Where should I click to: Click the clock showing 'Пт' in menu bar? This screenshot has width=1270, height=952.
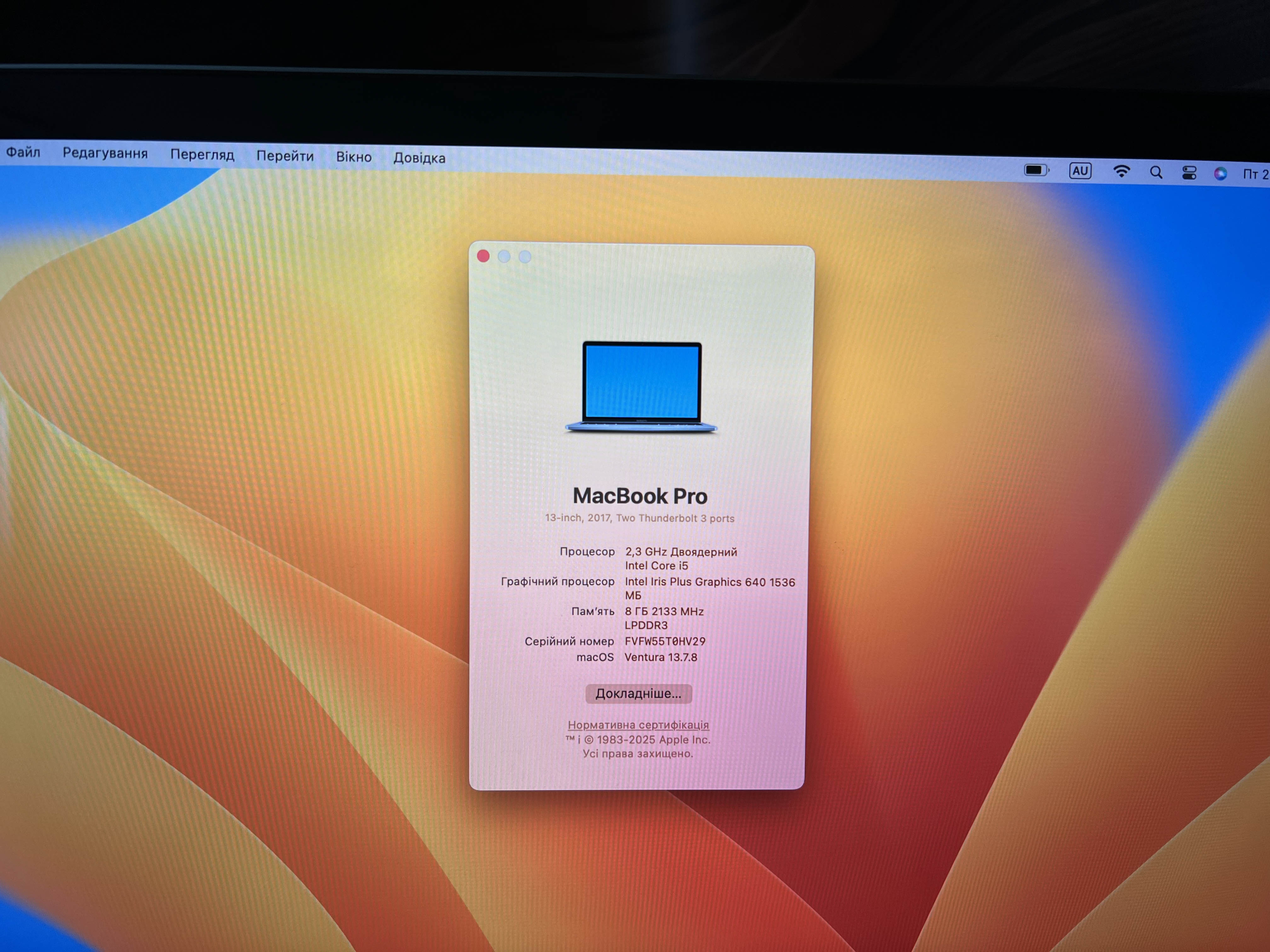click(x=1256, y=174)
